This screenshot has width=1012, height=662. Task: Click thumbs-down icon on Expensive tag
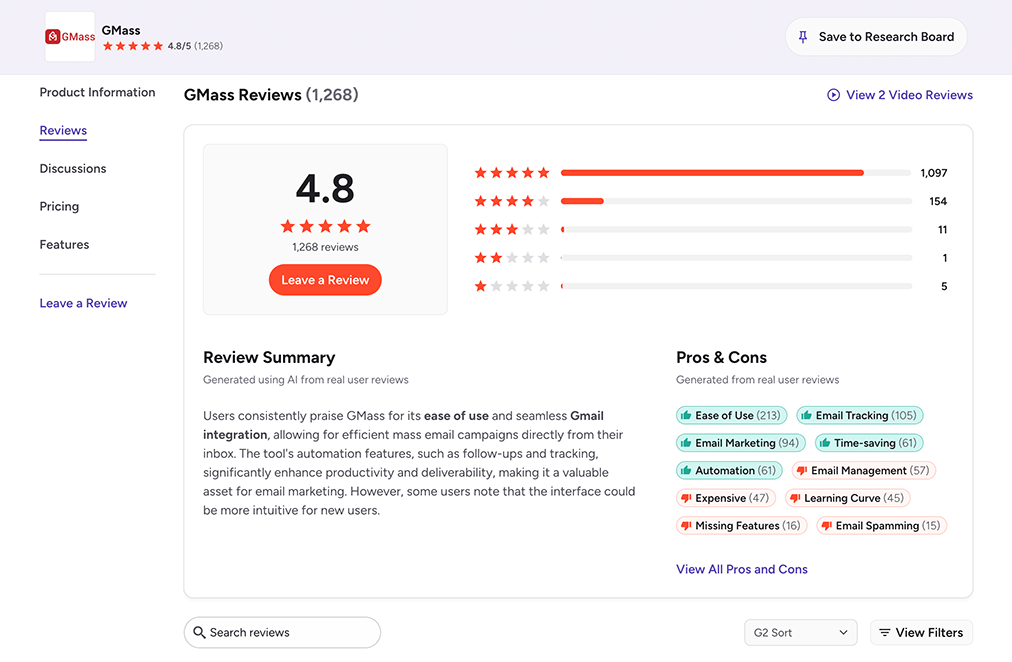point(686,499)
